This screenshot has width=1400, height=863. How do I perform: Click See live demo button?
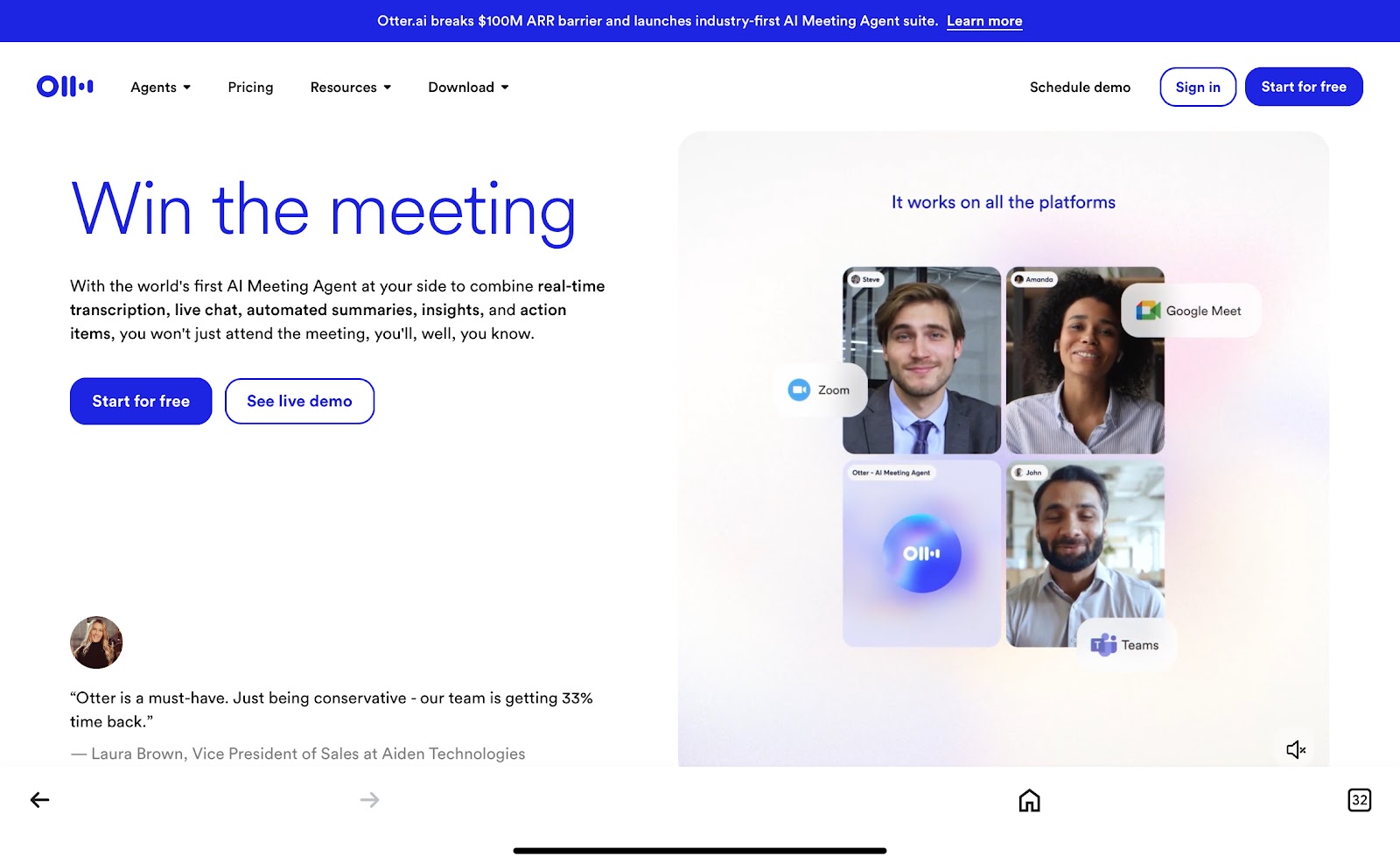(x=299, y=401)
